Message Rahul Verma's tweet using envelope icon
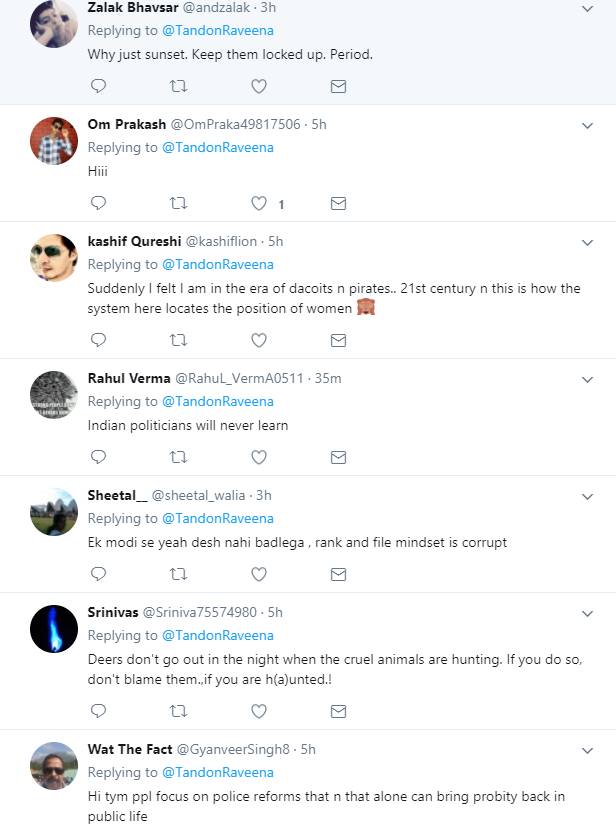Screen dimensions: 616x834 (339, 457)
